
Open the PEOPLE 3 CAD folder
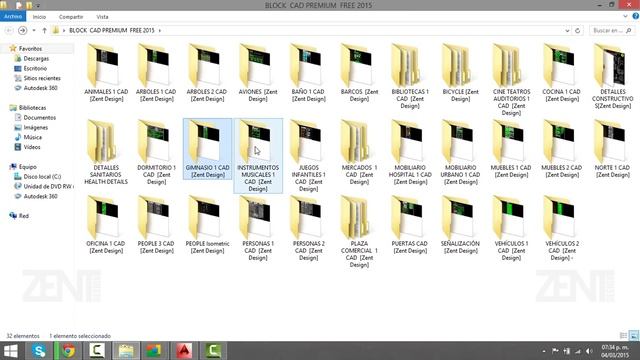click(156, 224)
